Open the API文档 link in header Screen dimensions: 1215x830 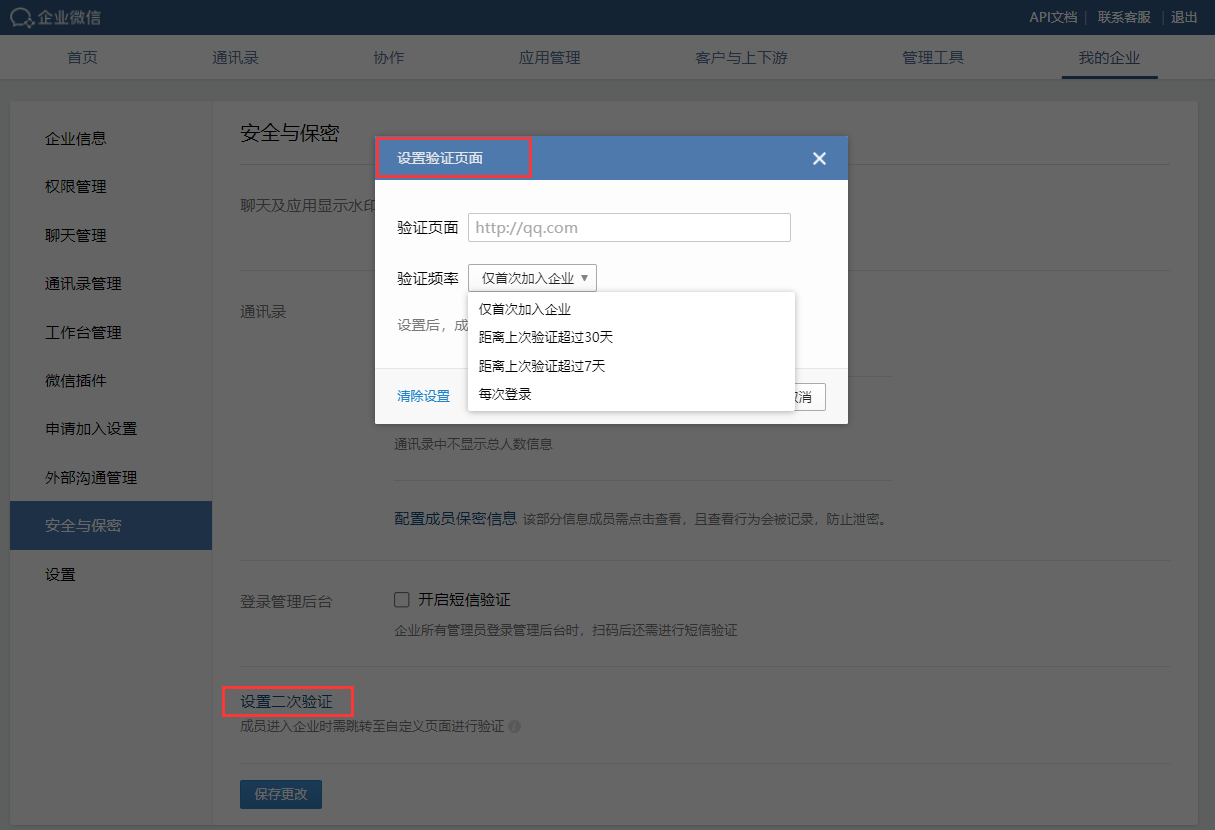click(1053, 17)
